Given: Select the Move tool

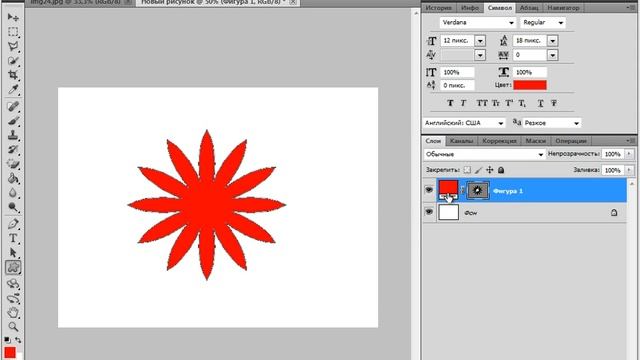Looking at the screenshot, I should 13,17.
